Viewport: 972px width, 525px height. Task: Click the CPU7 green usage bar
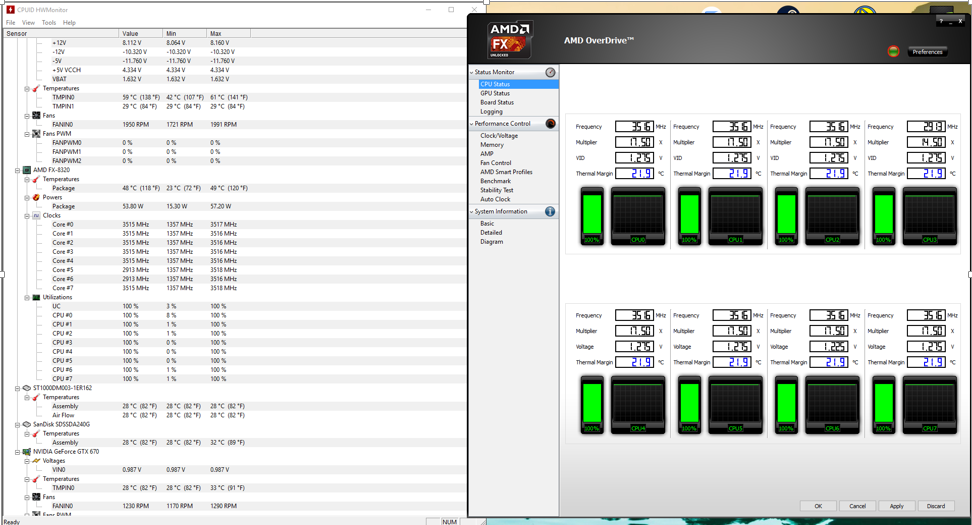(x=883, y=404)
